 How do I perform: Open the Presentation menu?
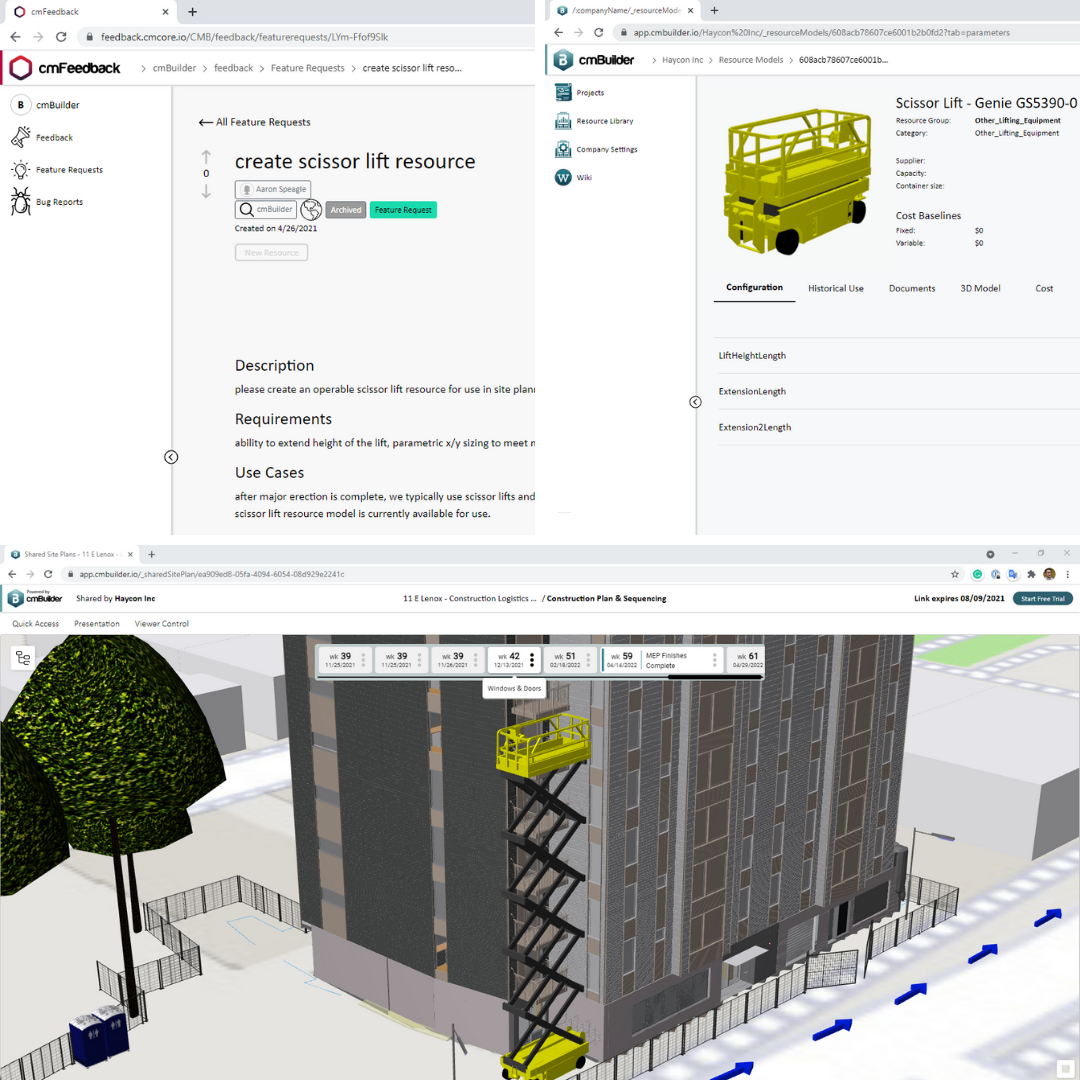tap(96, 624)
